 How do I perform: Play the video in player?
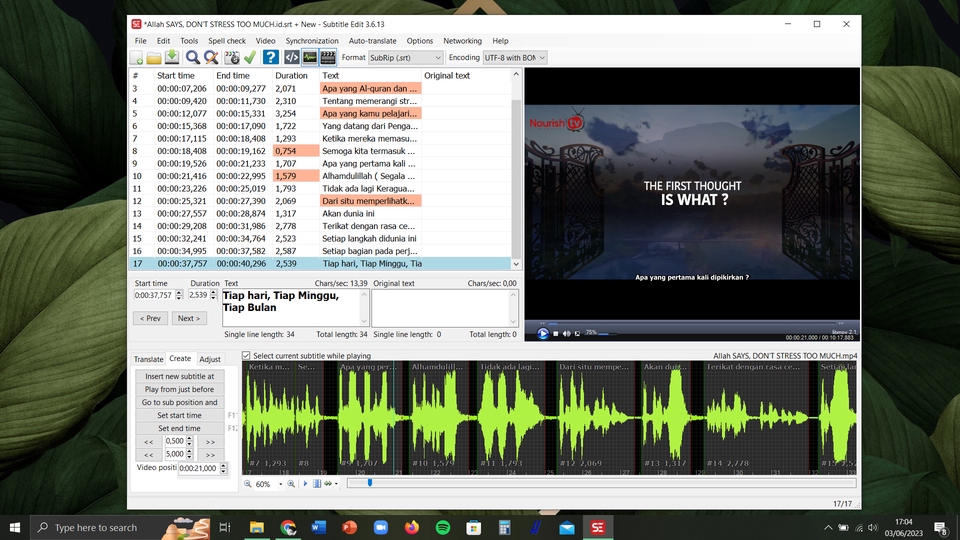click(542, 334)
